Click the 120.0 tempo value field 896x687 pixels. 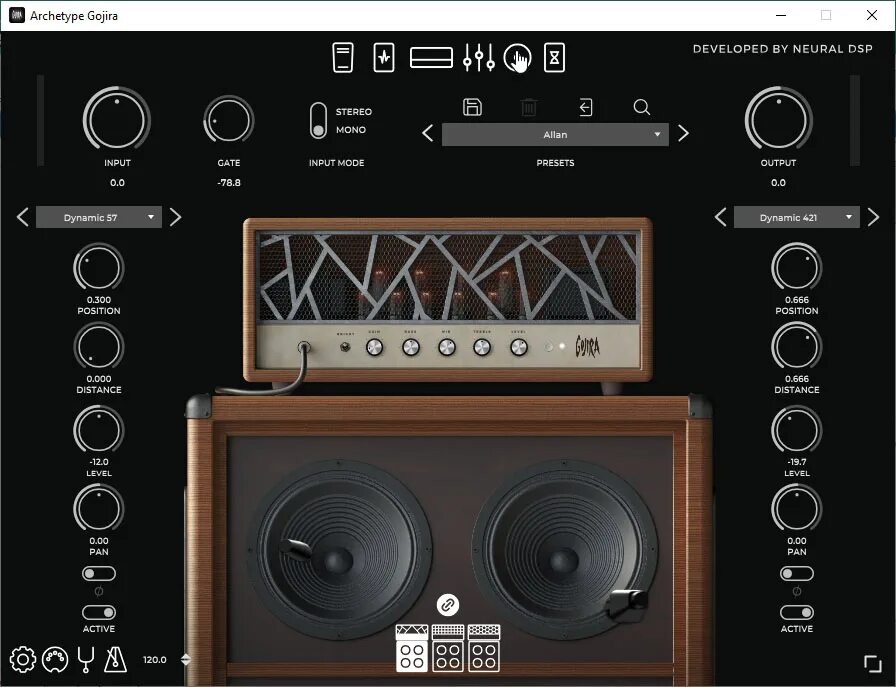(155, 660)
